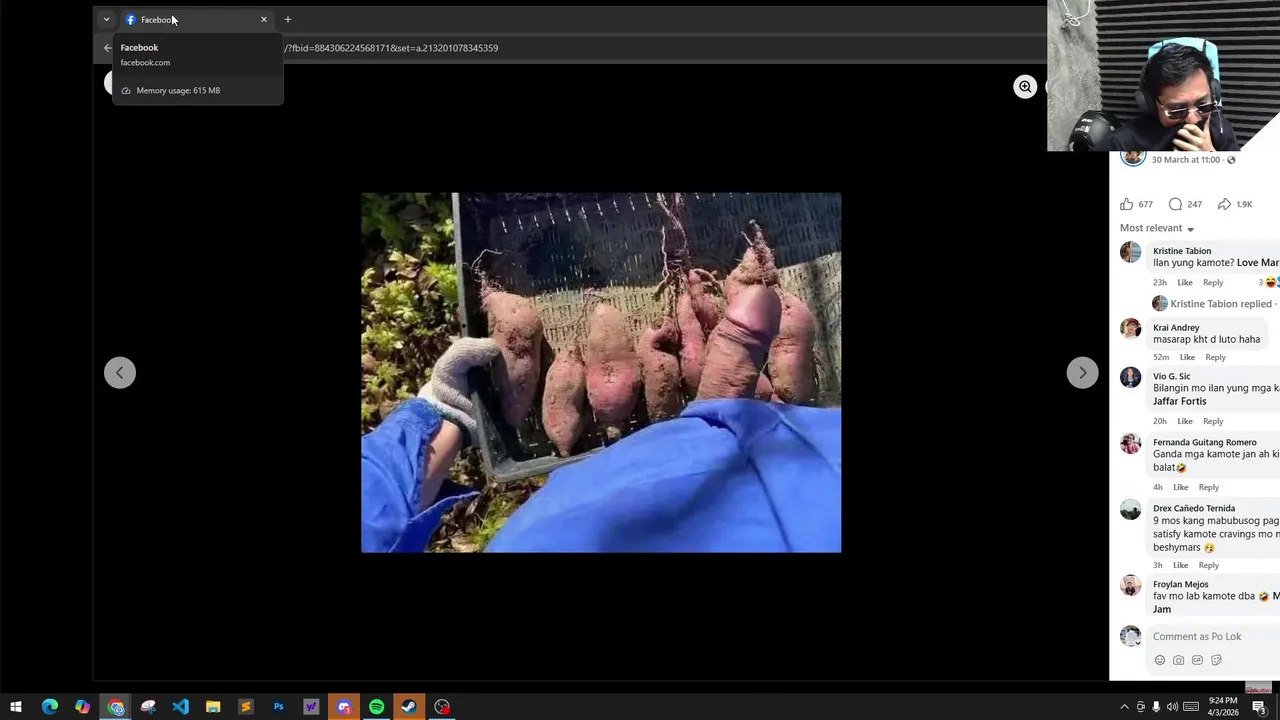Open the Windows Start menu
This screenshot has height=720, width=1280.
pos(16,707)
